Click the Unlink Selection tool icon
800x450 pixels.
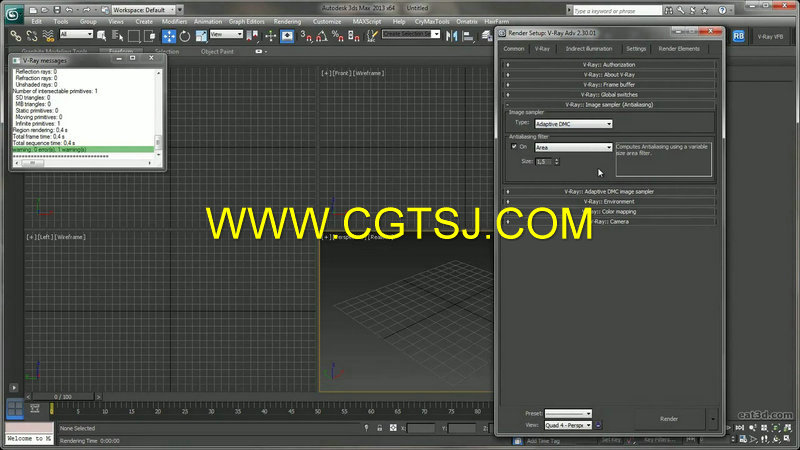32,36
